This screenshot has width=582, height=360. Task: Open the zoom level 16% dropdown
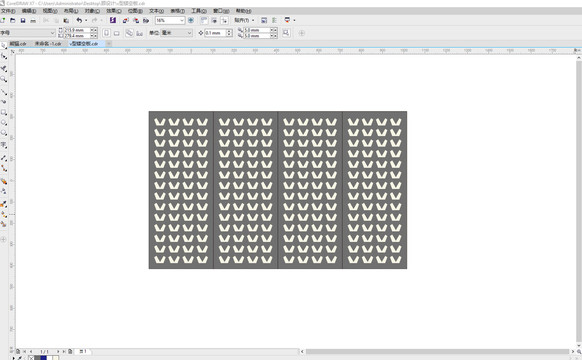[182, 20]
